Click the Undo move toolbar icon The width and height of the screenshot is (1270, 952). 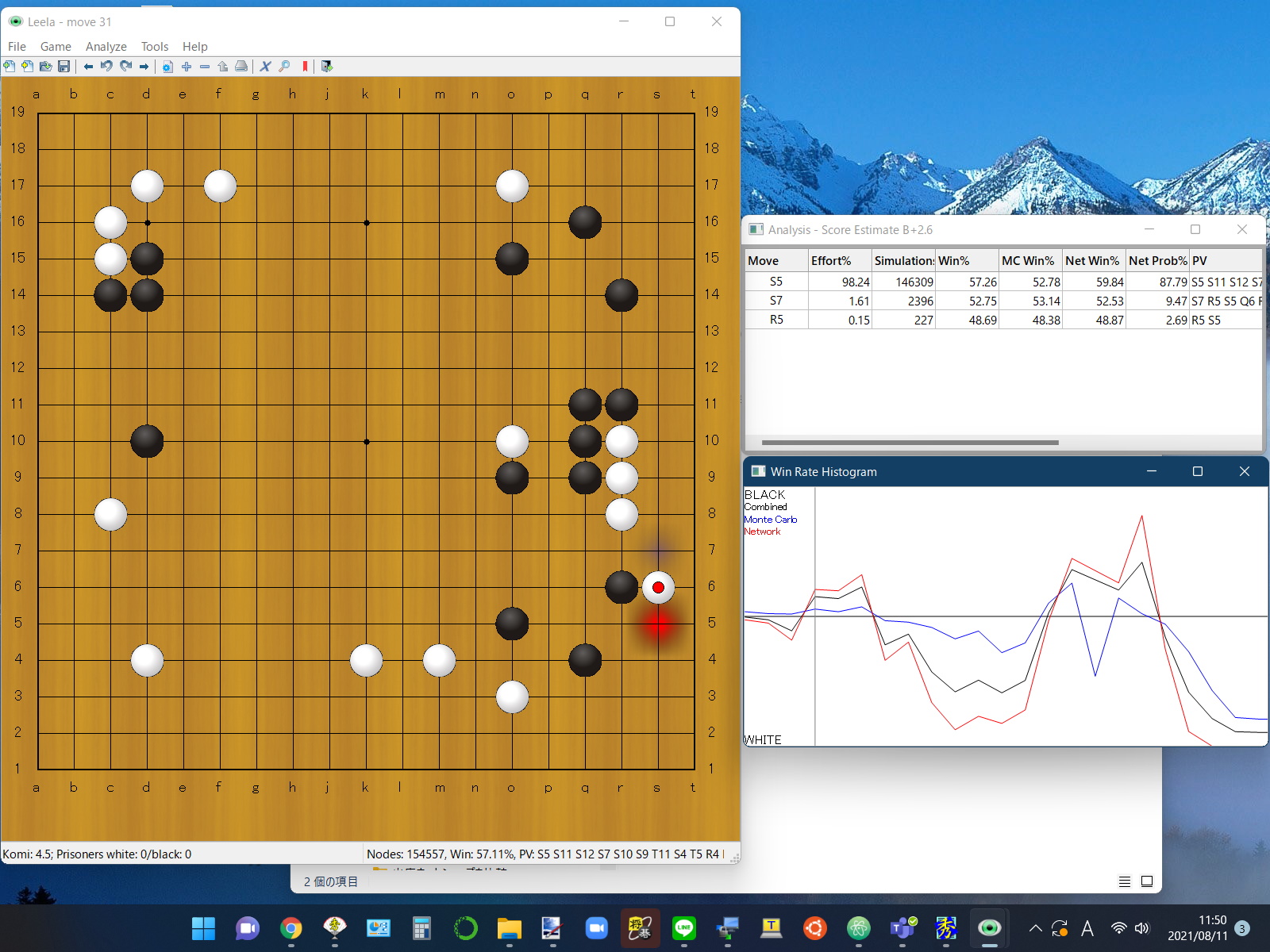106,67
